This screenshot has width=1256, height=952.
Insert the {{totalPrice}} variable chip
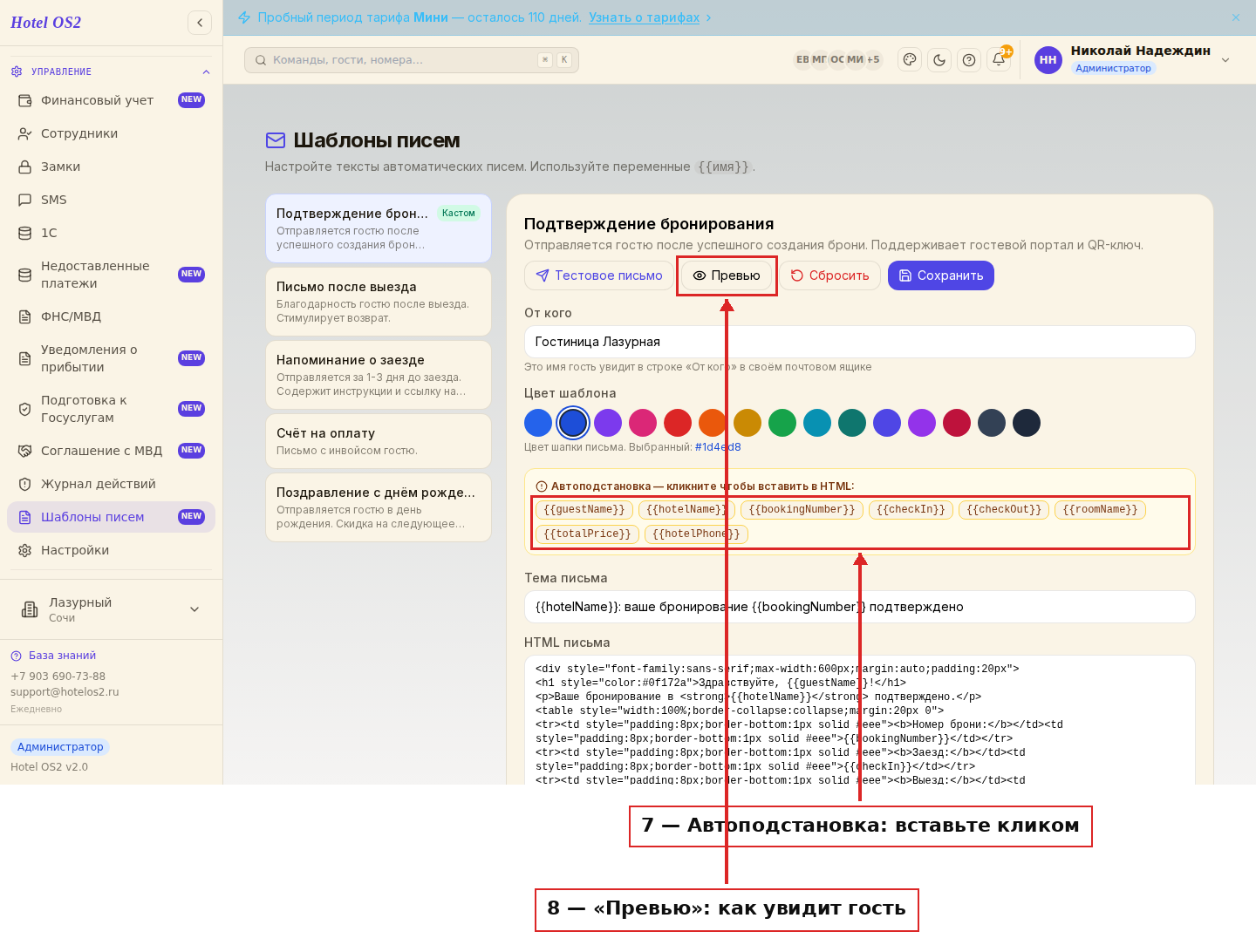click(x=587, y=534)
